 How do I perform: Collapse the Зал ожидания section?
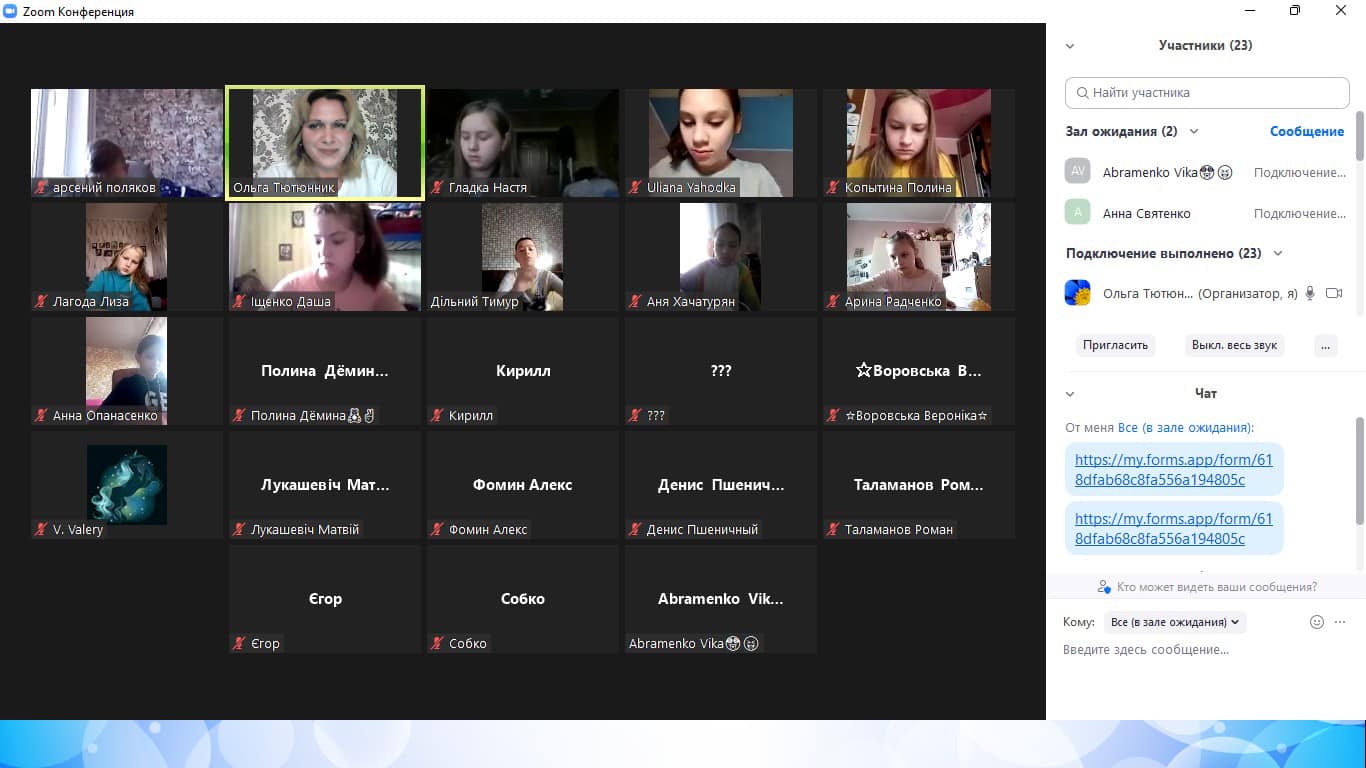pyautogui.click(x=1193, y=132)
